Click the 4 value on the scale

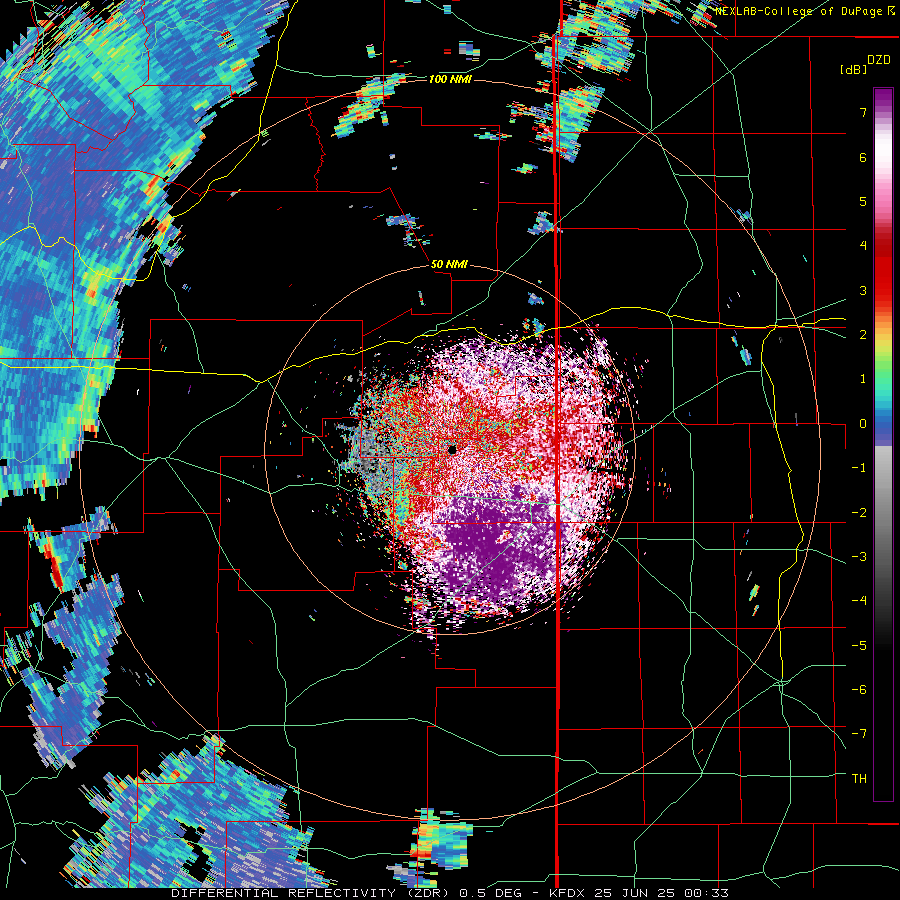point(863,246)
